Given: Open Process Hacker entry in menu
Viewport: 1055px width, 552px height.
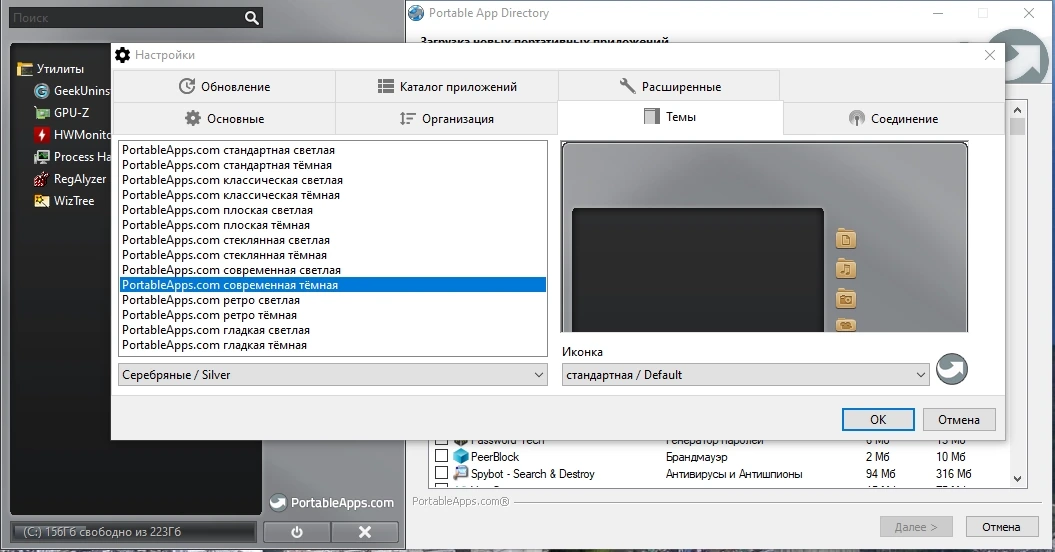Looking at the screenshot, I should [72, 157].
